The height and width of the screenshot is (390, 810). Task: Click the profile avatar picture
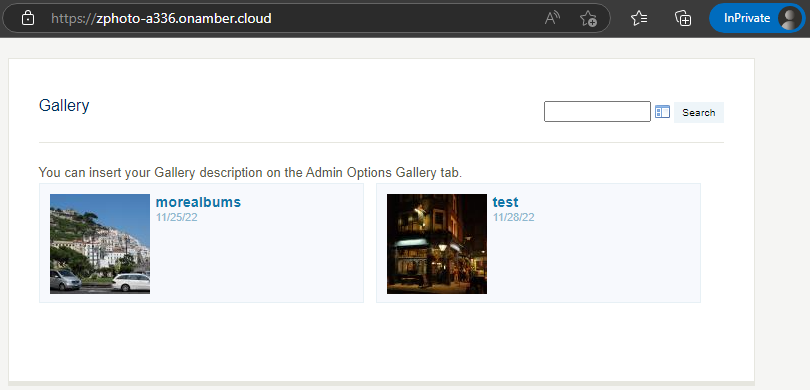click(789, 19)
